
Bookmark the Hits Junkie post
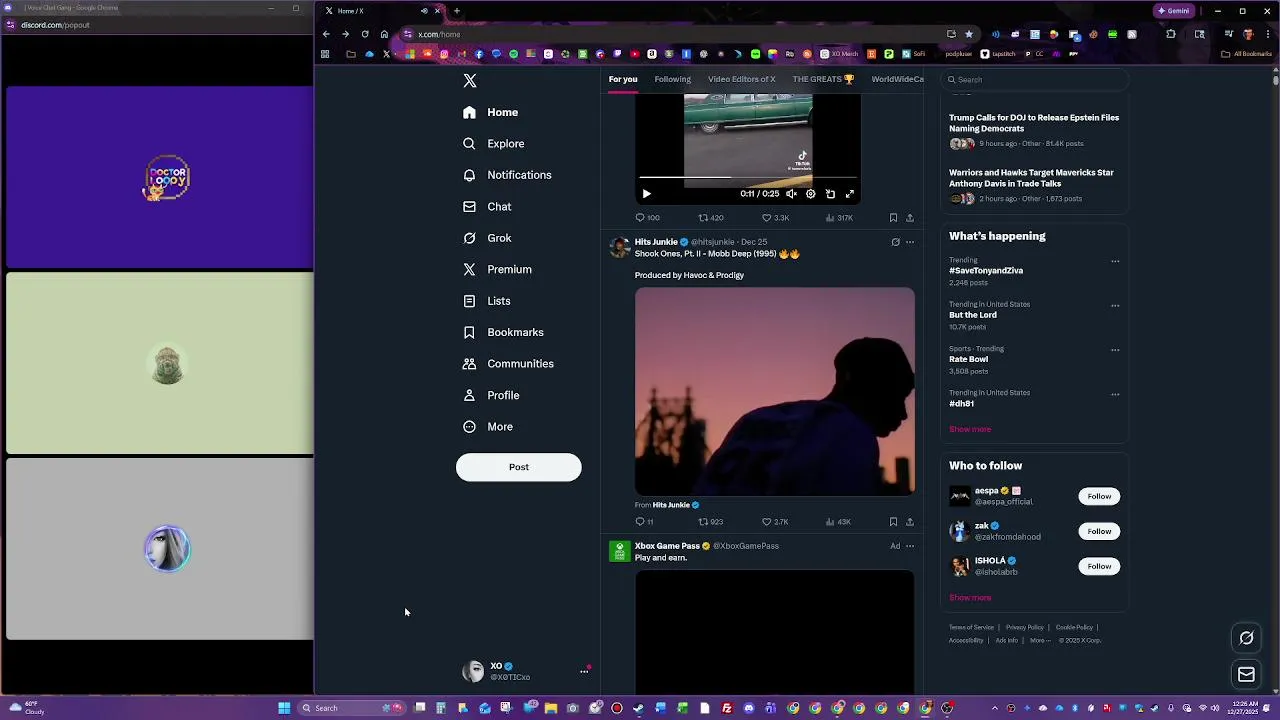[893, 522]
